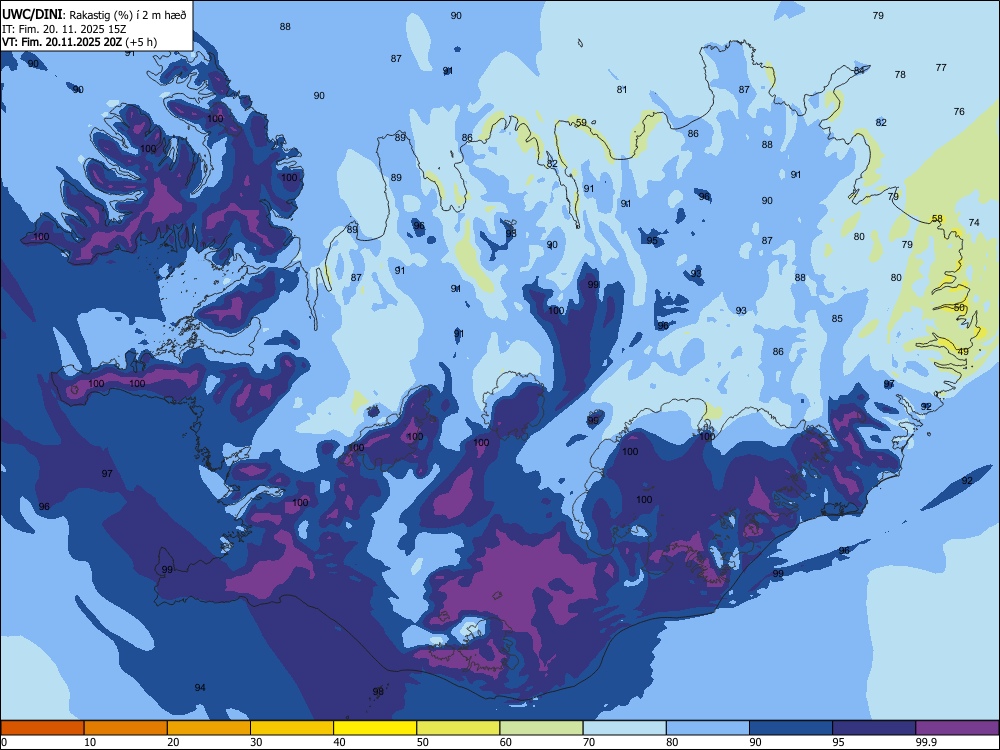Click the light blue 80–90 legend swatch
This screenshot has height=750, width=1000.
707,728
